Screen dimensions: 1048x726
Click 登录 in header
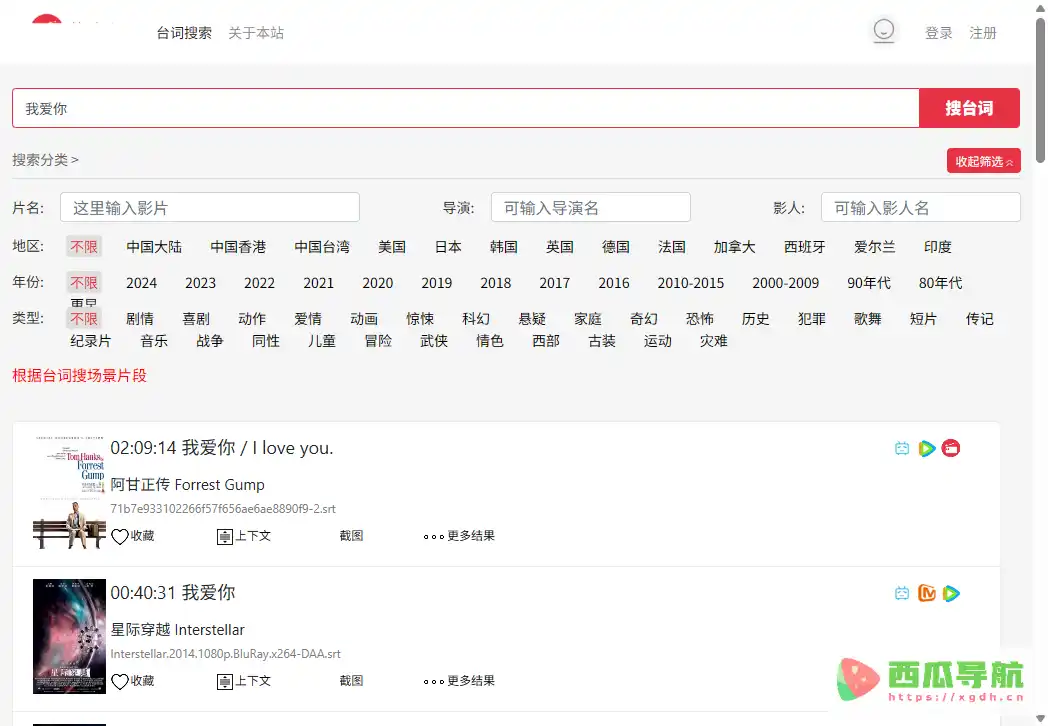[x=938, y=33]
